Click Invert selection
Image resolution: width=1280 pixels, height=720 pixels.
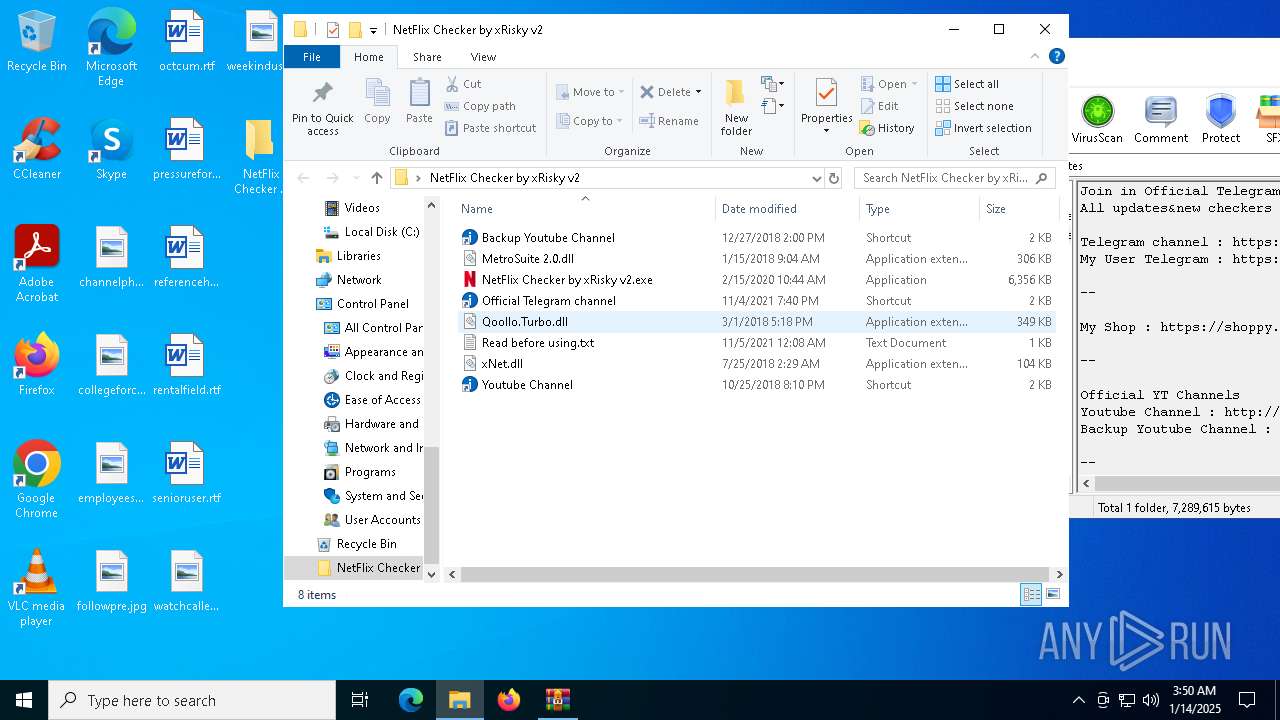point(983,128)
